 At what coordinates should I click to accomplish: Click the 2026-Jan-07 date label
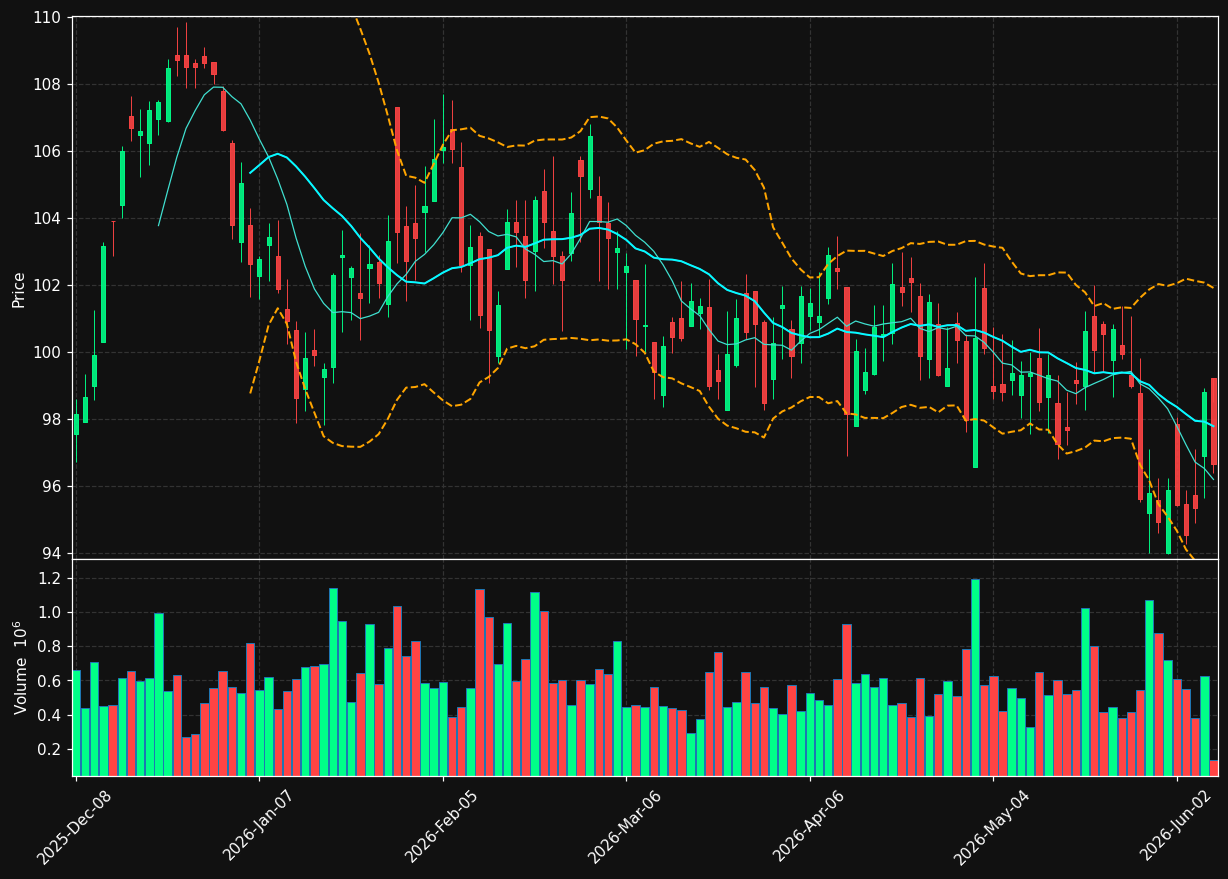point(258,826)
